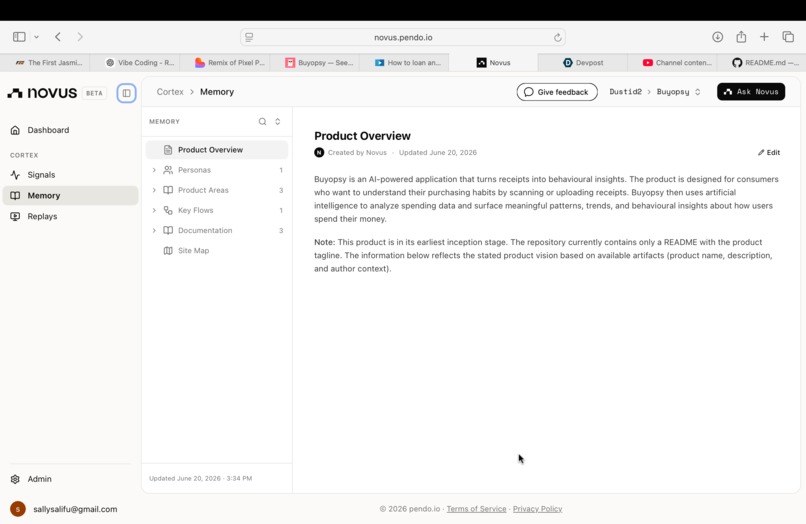Open Site Map in the memory tree
The width and height of the screenshot is (806, 524).
coord(217,250)
